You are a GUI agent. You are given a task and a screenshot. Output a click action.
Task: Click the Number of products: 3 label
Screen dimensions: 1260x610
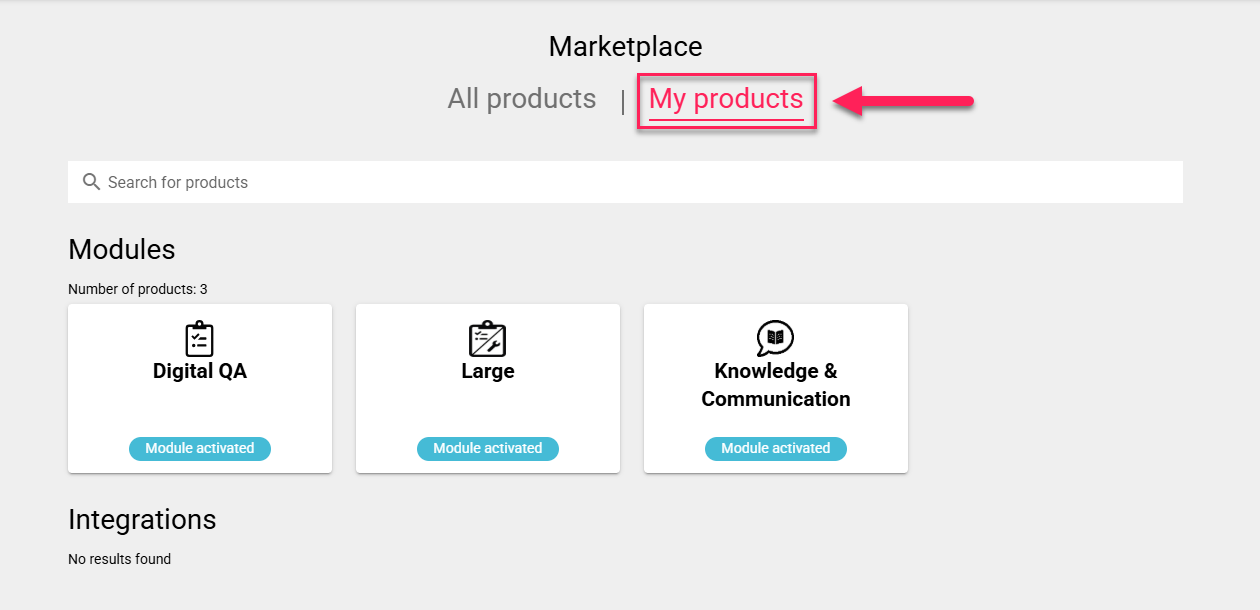click(138, 289)
